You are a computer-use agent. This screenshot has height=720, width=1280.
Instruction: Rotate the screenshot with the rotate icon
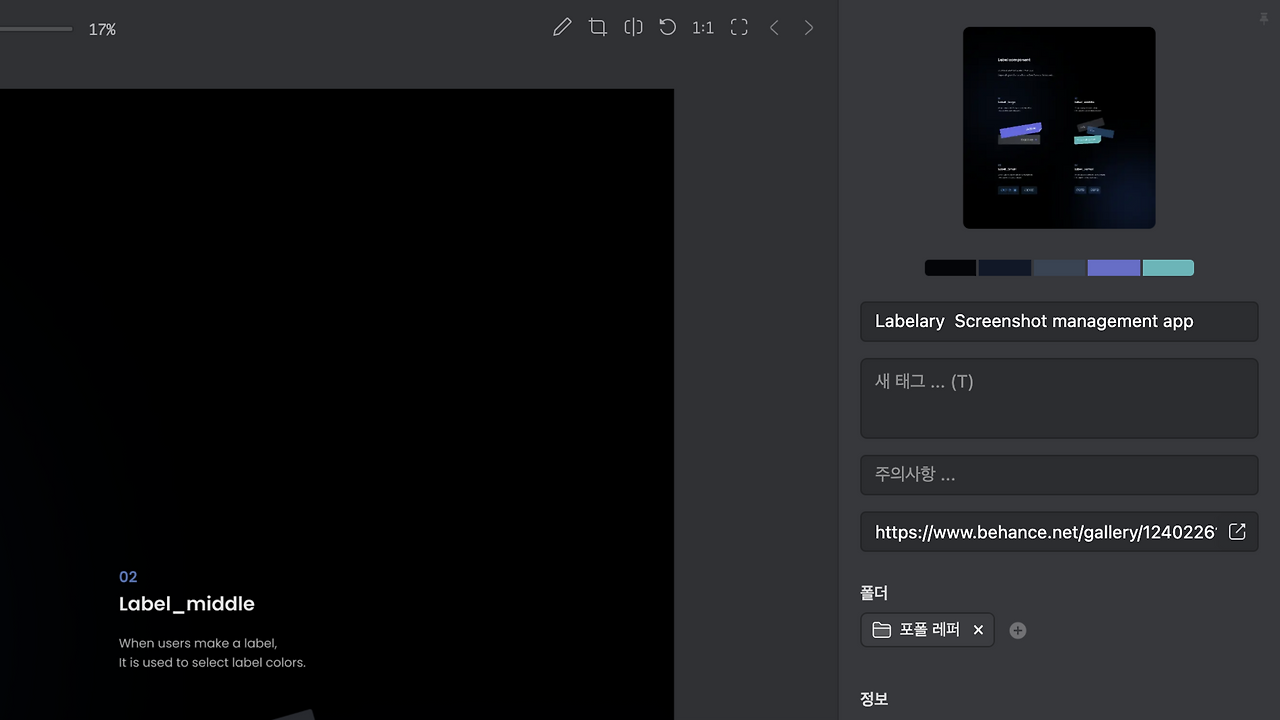click(667, 27)
